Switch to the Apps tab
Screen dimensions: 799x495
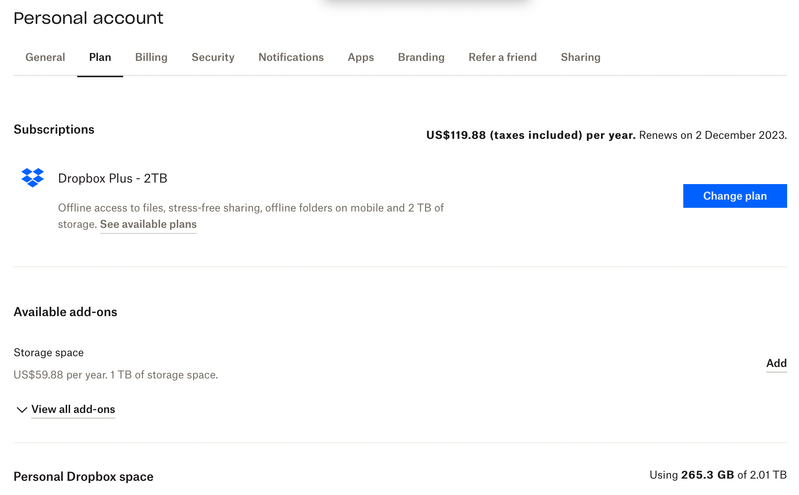click(361, 58)
